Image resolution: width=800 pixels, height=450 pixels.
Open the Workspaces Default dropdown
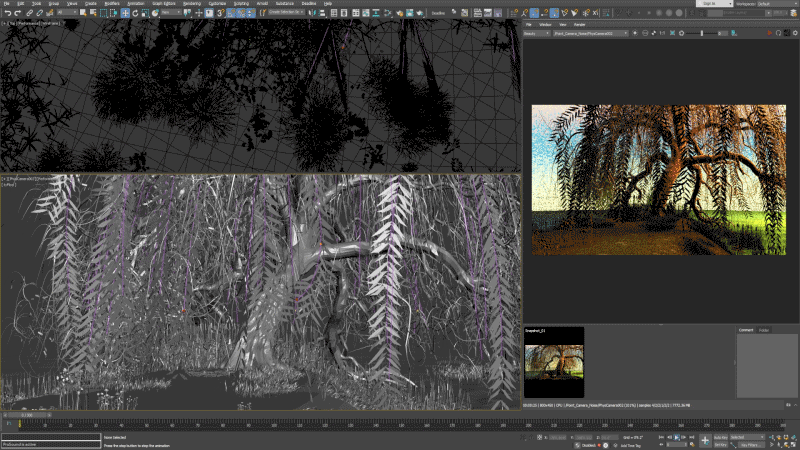[778, 4]
